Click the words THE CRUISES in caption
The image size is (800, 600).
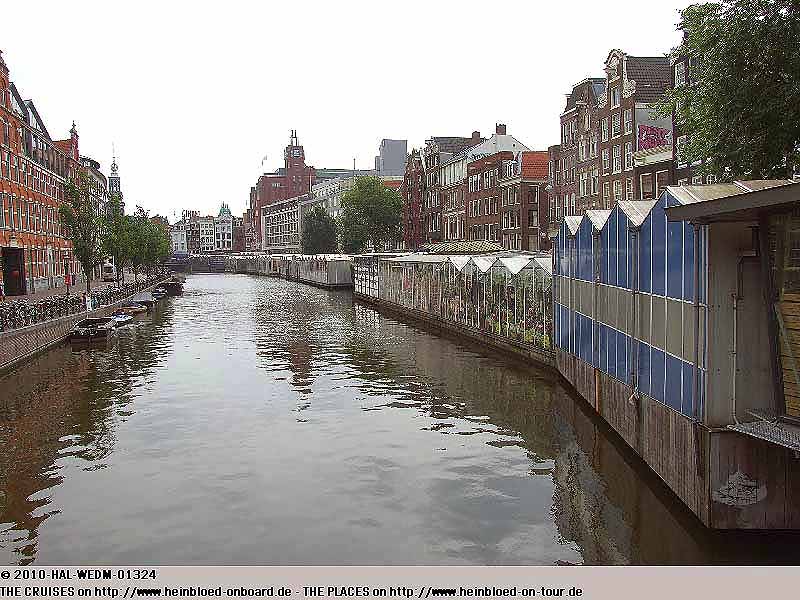coord(37,592)
